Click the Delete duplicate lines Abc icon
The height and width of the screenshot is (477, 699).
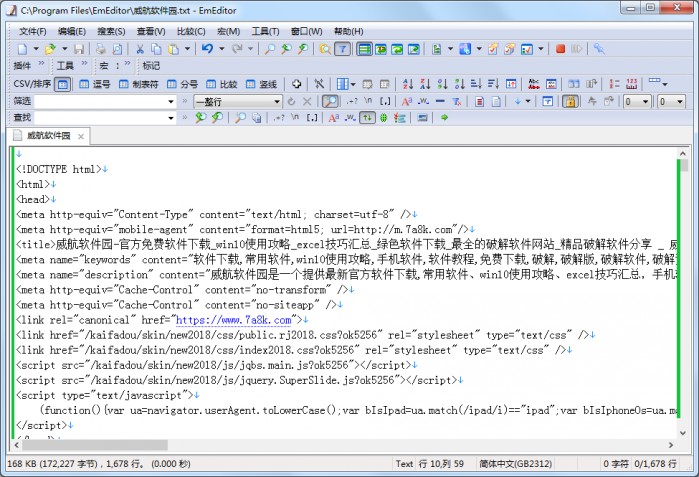(534, 84)
